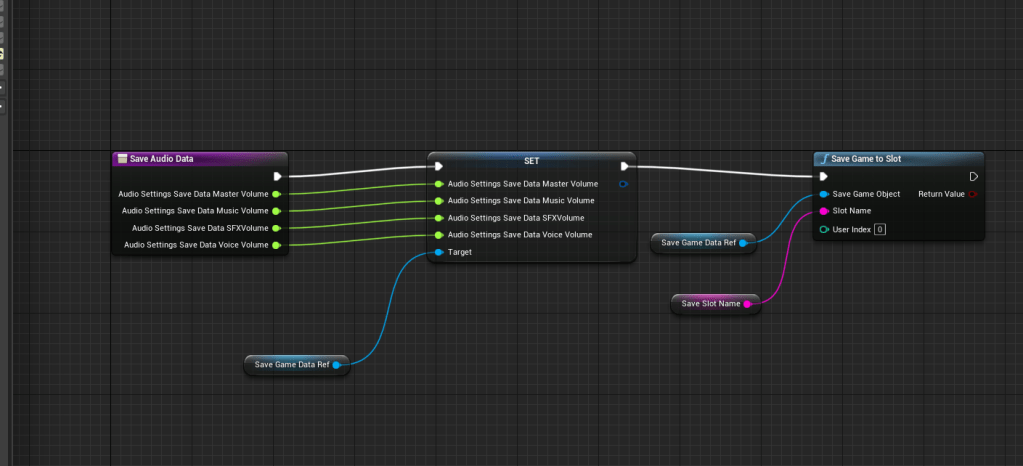
Task: Click the User Index pin circle
Action: (823, 229)
